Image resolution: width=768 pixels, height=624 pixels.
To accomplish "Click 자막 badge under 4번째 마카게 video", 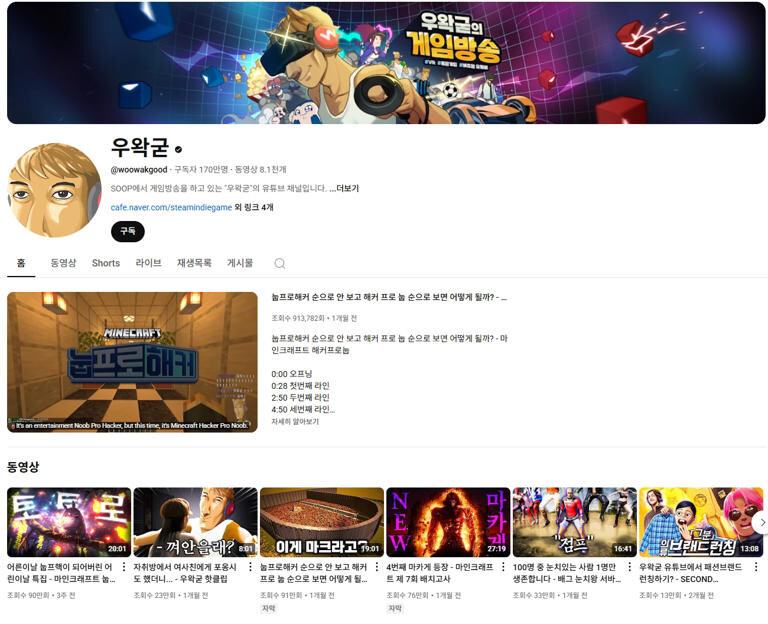I will click(395, 608).
